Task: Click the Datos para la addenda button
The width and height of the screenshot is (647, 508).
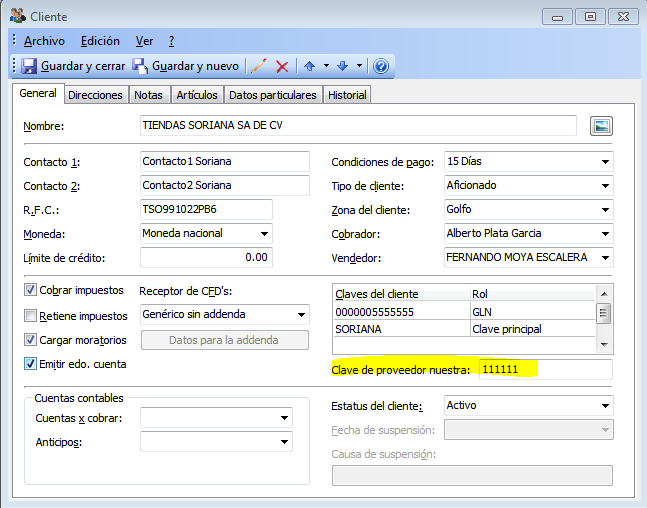Action: [x=225, y=340]
